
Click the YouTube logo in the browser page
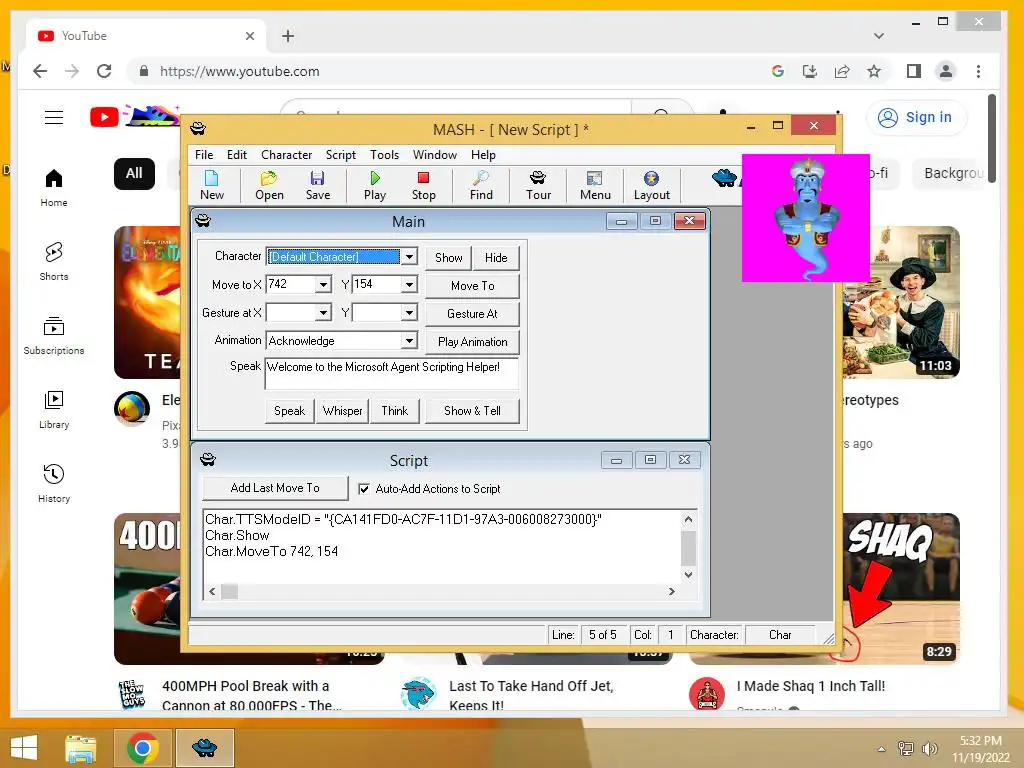[x=104, y=118]
